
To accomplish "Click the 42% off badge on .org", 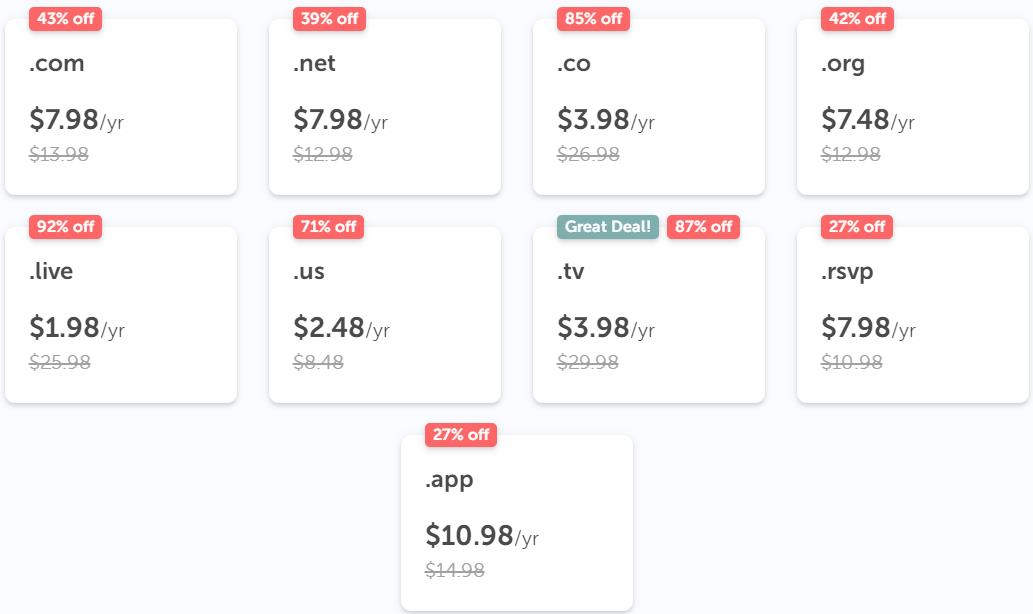I will pos(857,19).
